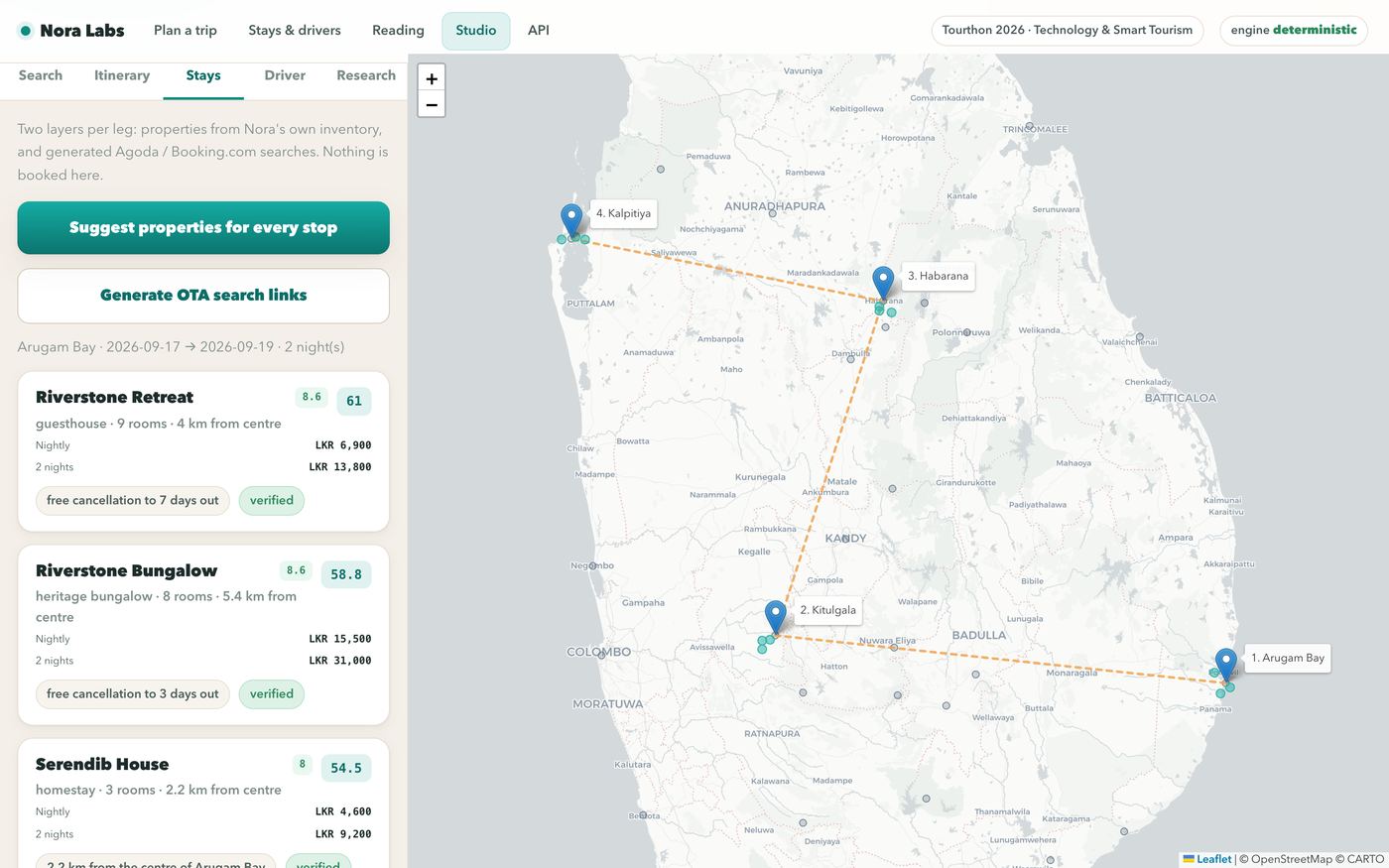Screen dimensions: 1389x868
Task: Click free cancellation to 3 days out tag
Action: point(133,694)
